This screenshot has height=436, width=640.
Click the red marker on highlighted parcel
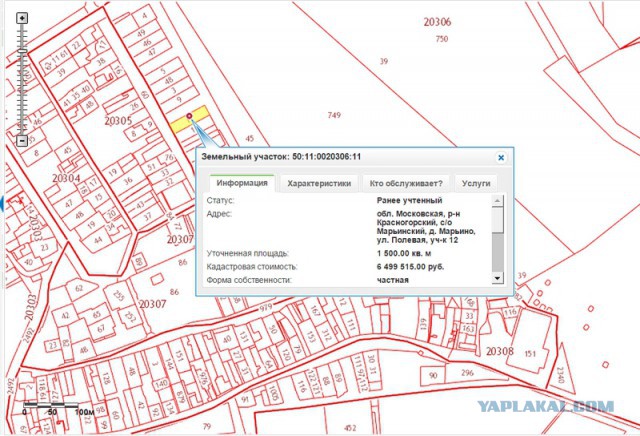(189, 117)
